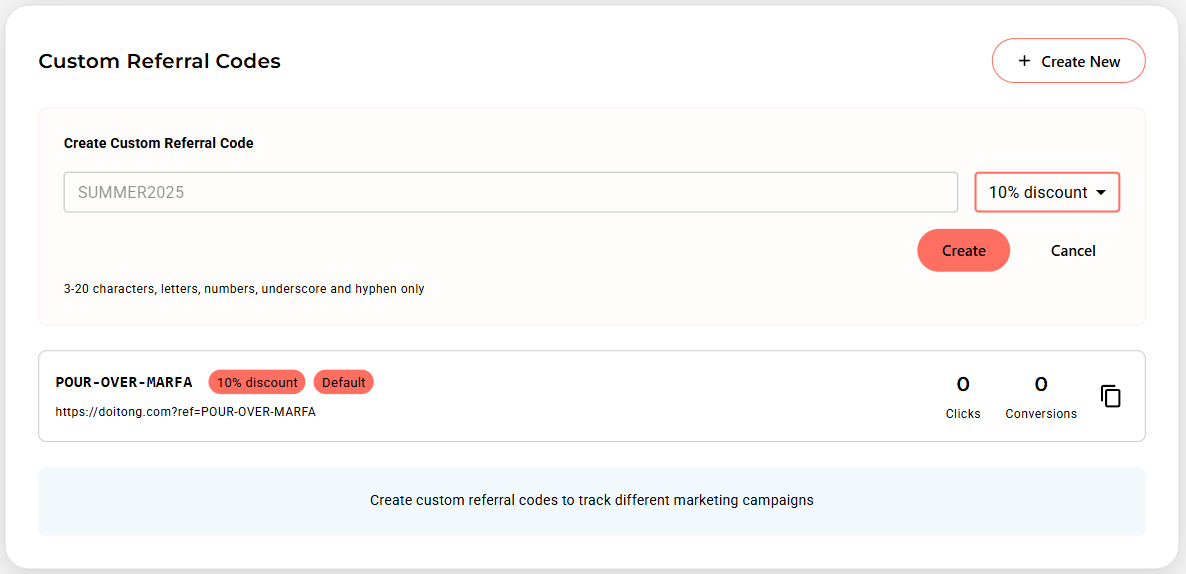The width and height of the screenshot is (1186, 574).
Task: Click the plus icon in Create New
Action: click(x=1024, y=61)
